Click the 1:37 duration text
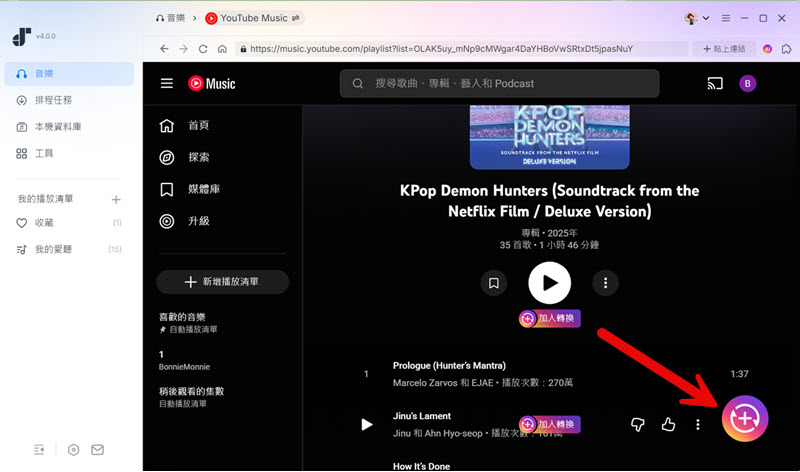800x472 pixels. pos(739,374)
